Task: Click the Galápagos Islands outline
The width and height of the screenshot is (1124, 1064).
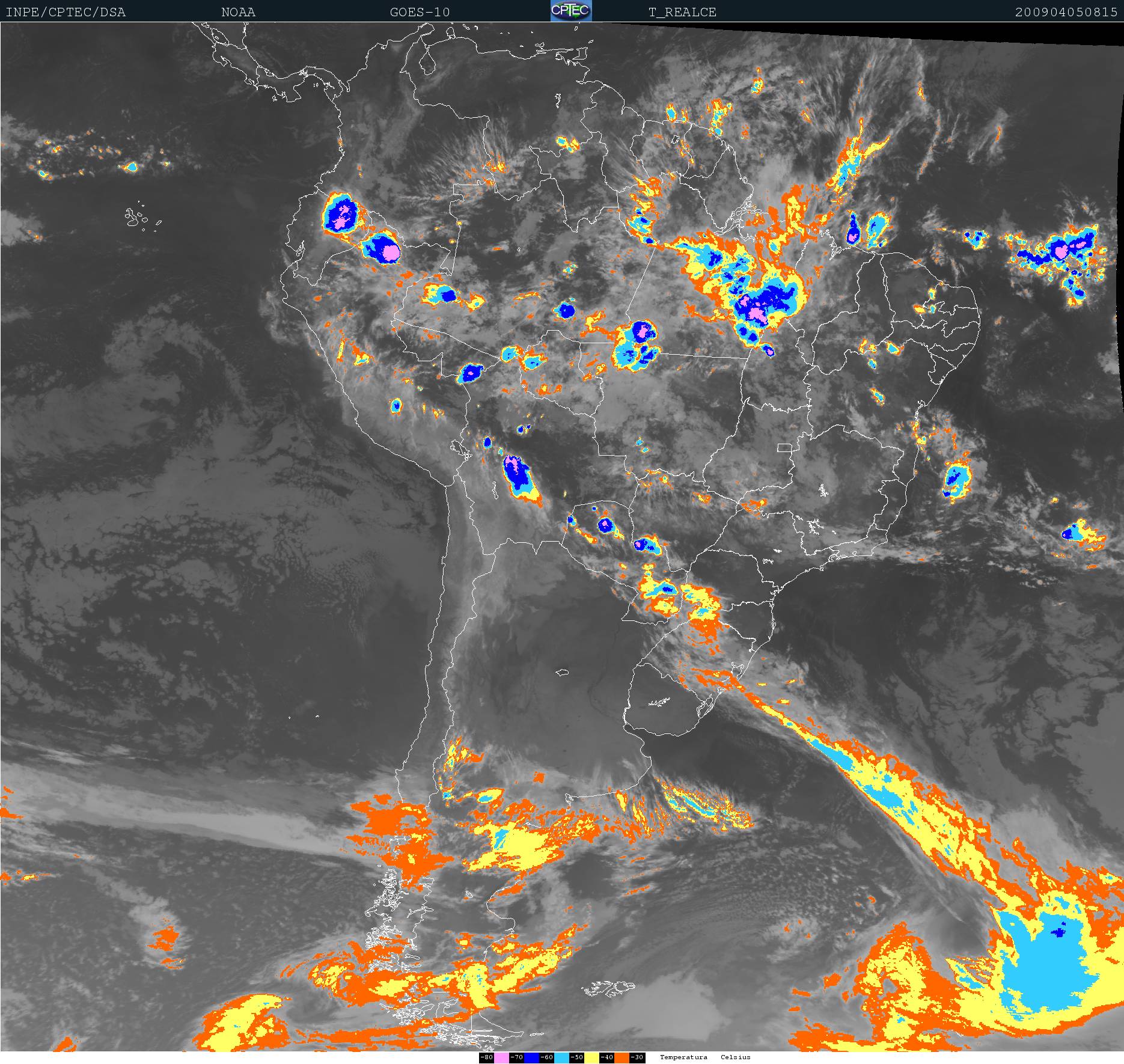Action: click(137, 218)
